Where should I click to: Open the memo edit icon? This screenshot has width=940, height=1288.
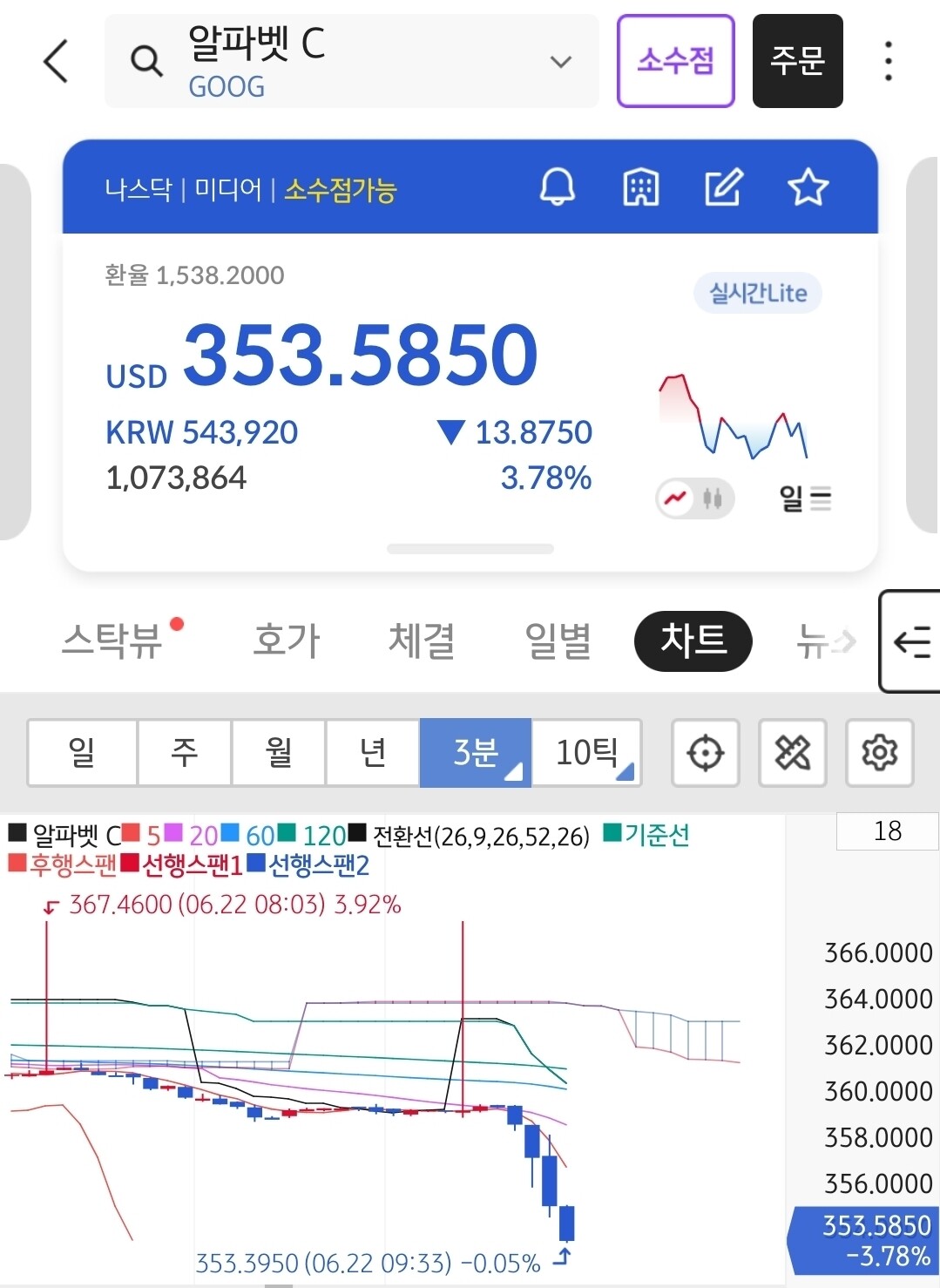click(x=724, y=187)
